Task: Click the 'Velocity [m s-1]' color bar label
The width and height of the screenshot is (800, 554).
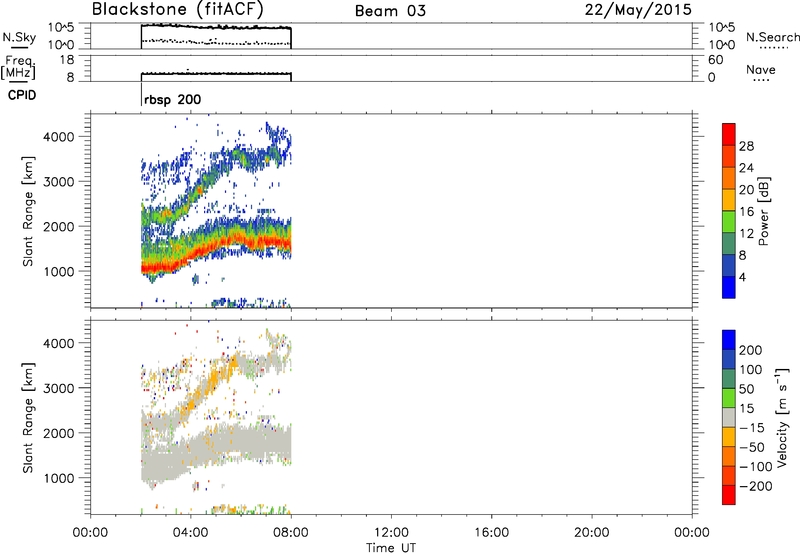Action: pos(783,418)
